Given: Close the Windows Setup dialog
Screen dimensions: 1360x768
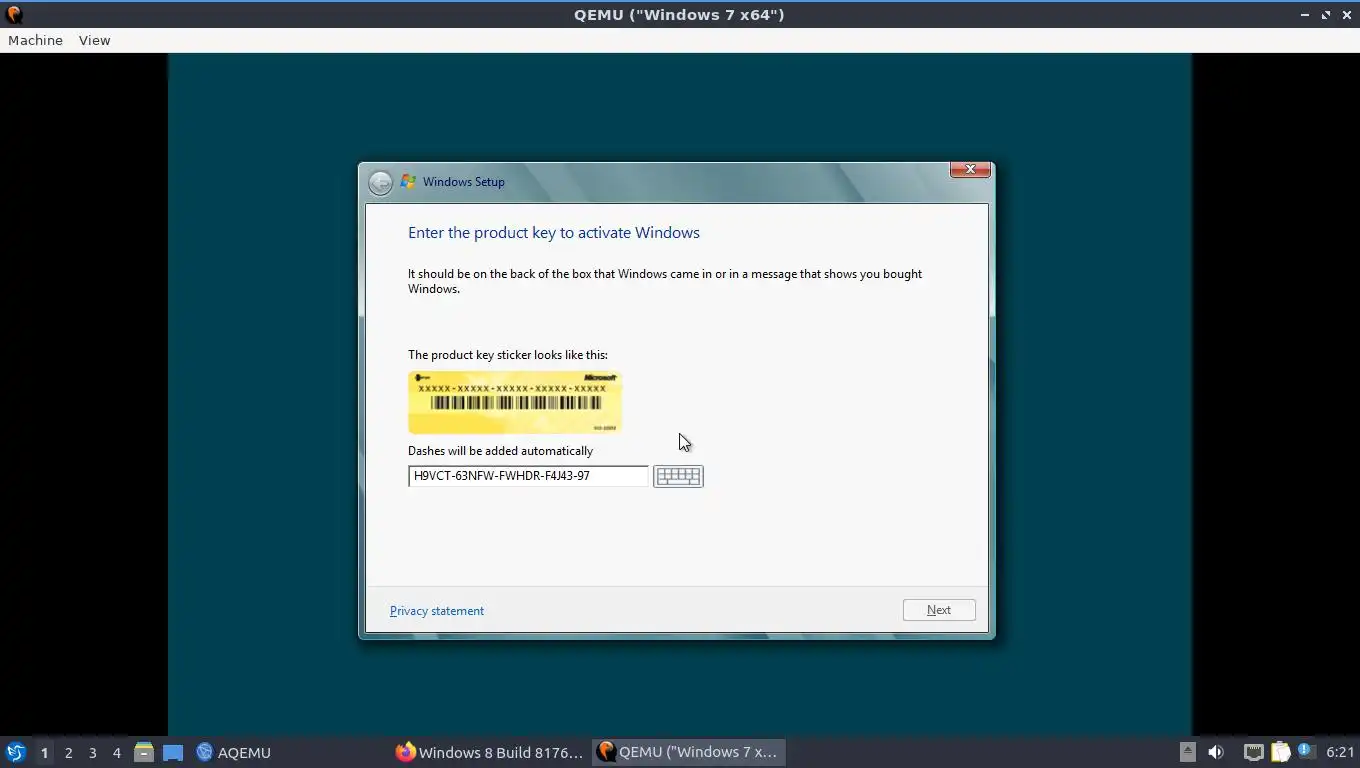Looking at the screenshot, I should coord(970,169).
